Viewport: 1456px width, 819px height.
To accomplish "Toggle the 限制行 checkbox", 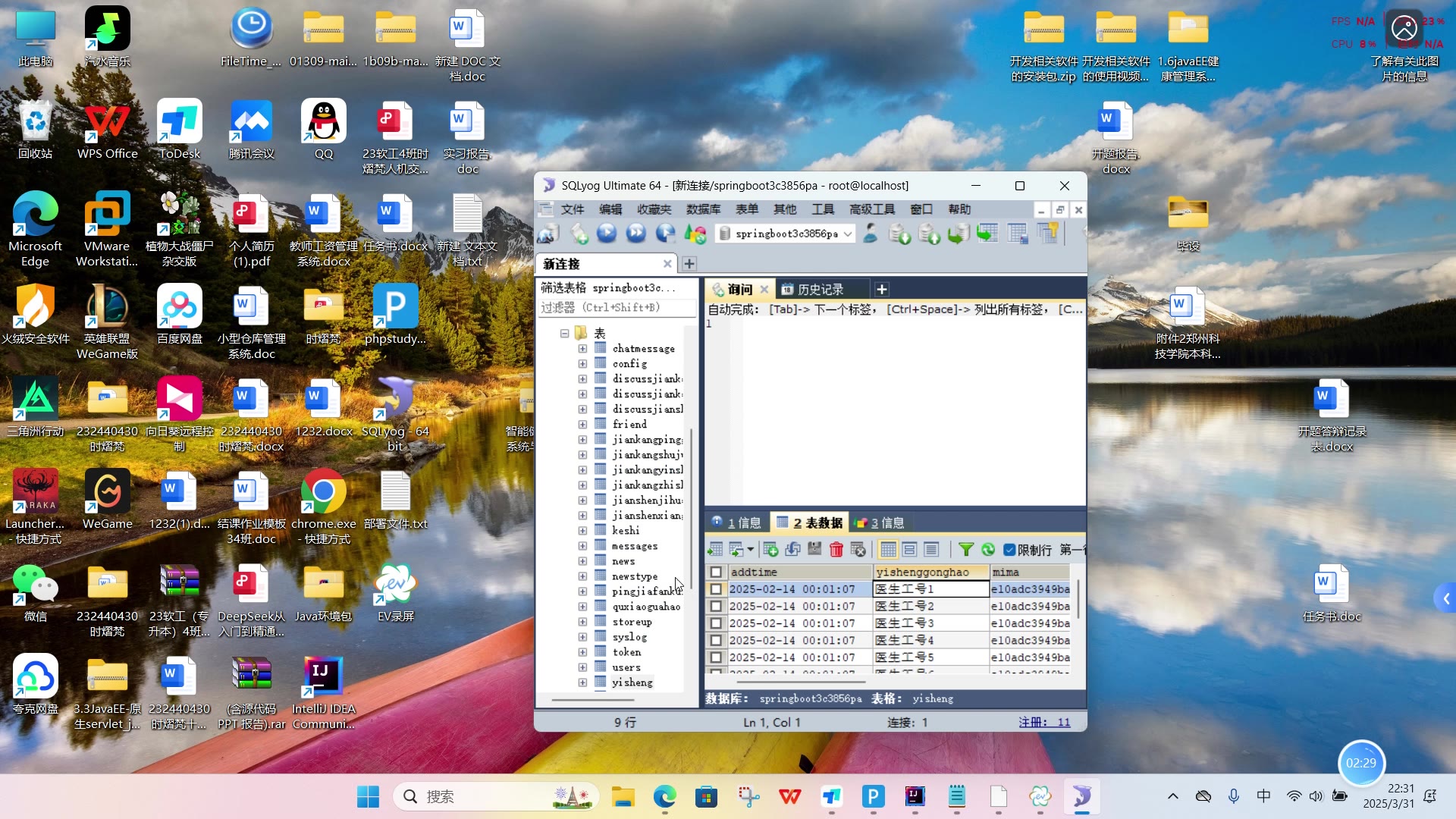I will click(x=1009, y=550).
